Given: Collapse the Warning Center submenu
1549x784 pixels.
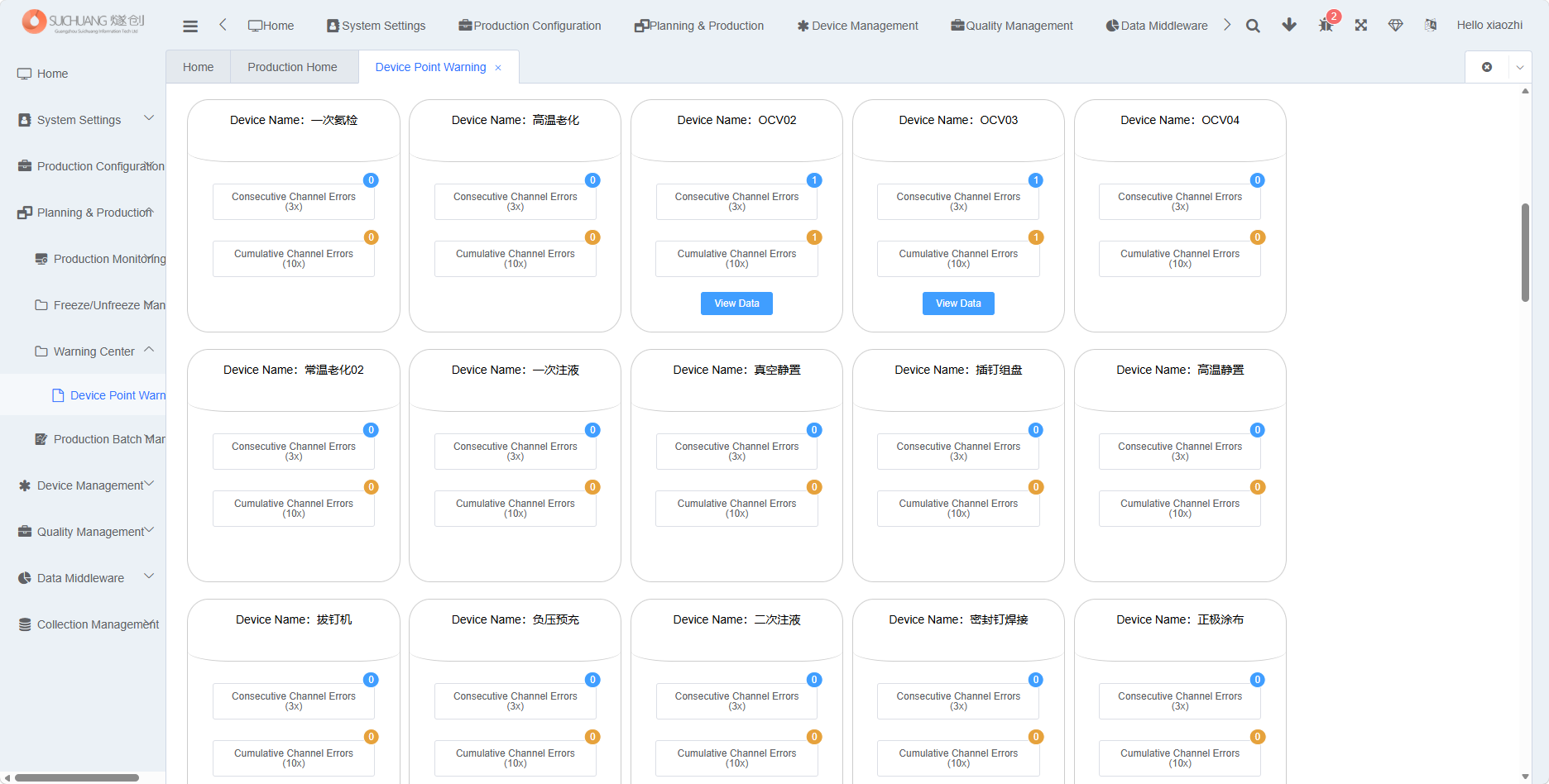Looking at the screenshot, I should pos(149,350).
